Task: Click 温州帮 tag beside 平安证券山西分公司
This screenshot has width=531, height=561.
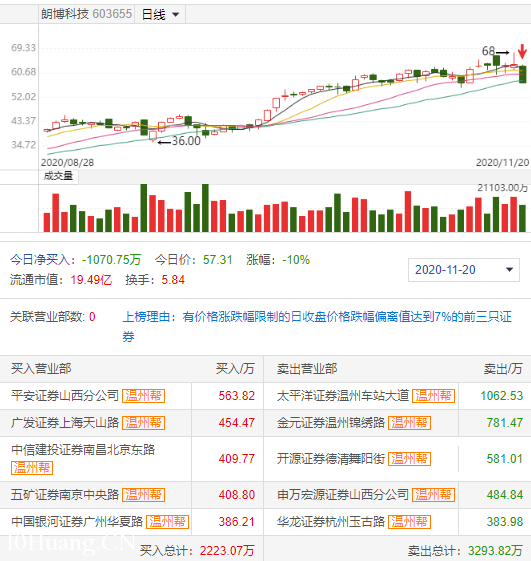Action: [x=143, y=396]
